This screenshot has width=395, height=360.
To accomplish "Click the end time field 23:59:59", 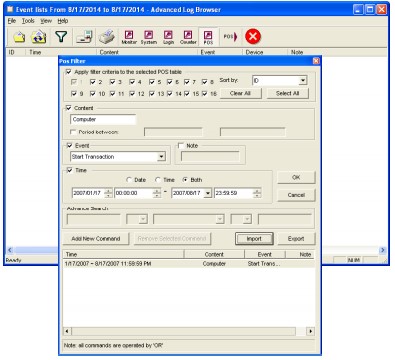I will pos(234,193).
